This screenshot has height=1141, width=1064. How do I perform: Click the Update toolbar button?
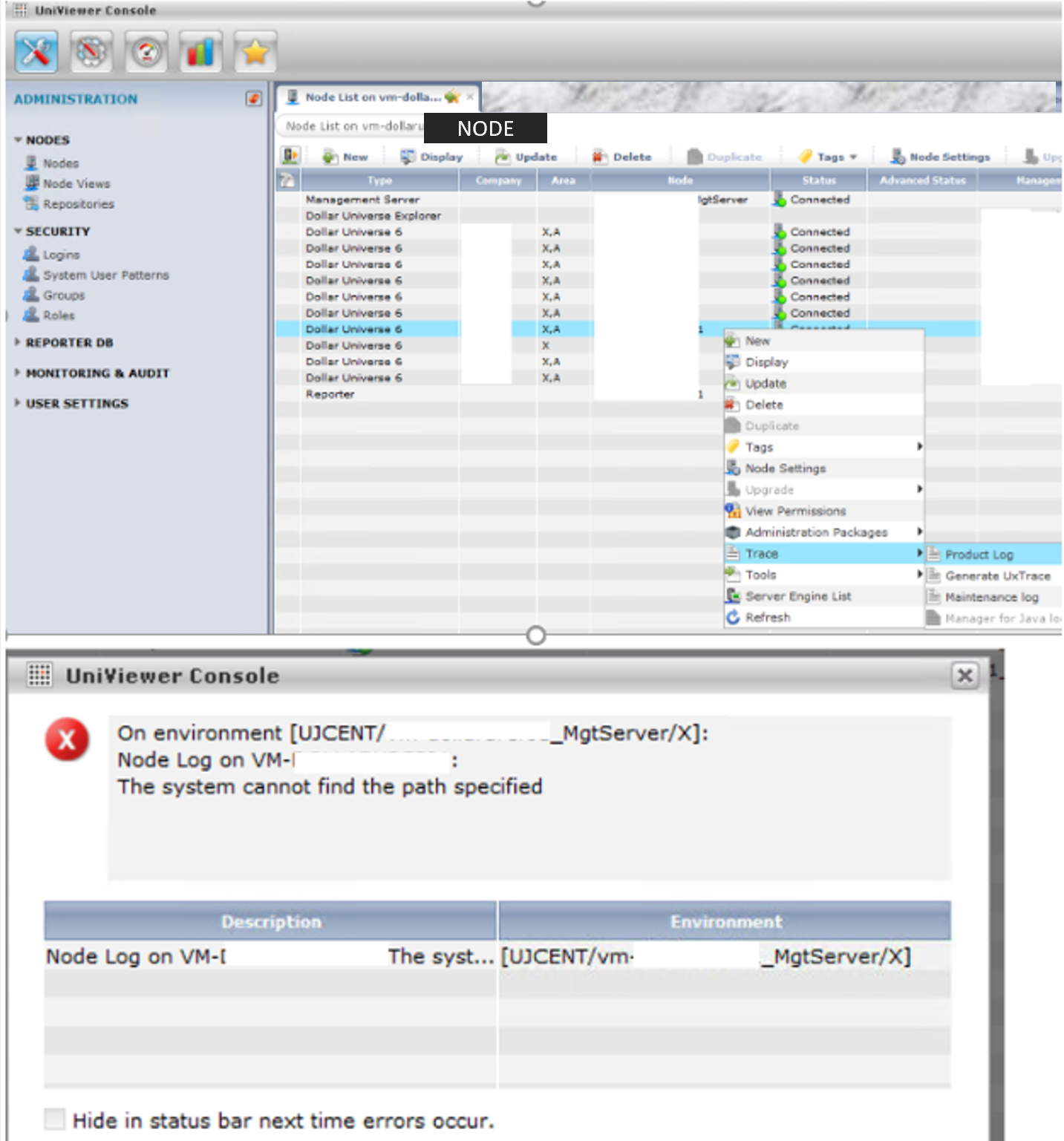[x=526, y=157]
